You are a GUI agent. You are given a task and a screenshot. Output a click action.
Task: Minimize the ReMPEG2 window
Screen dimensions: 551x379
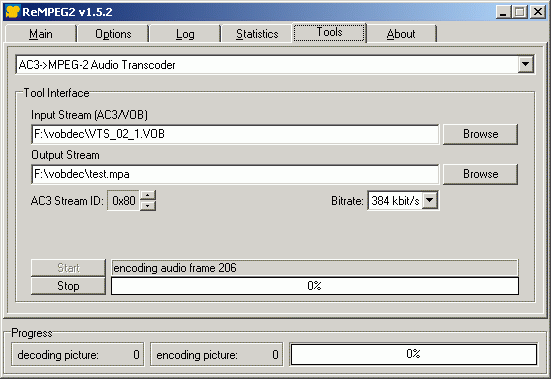point(503,12)
